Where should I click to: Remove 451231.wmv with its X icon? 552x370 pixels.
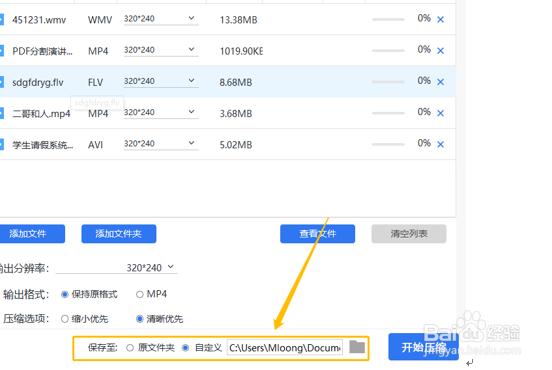point(440,20)
